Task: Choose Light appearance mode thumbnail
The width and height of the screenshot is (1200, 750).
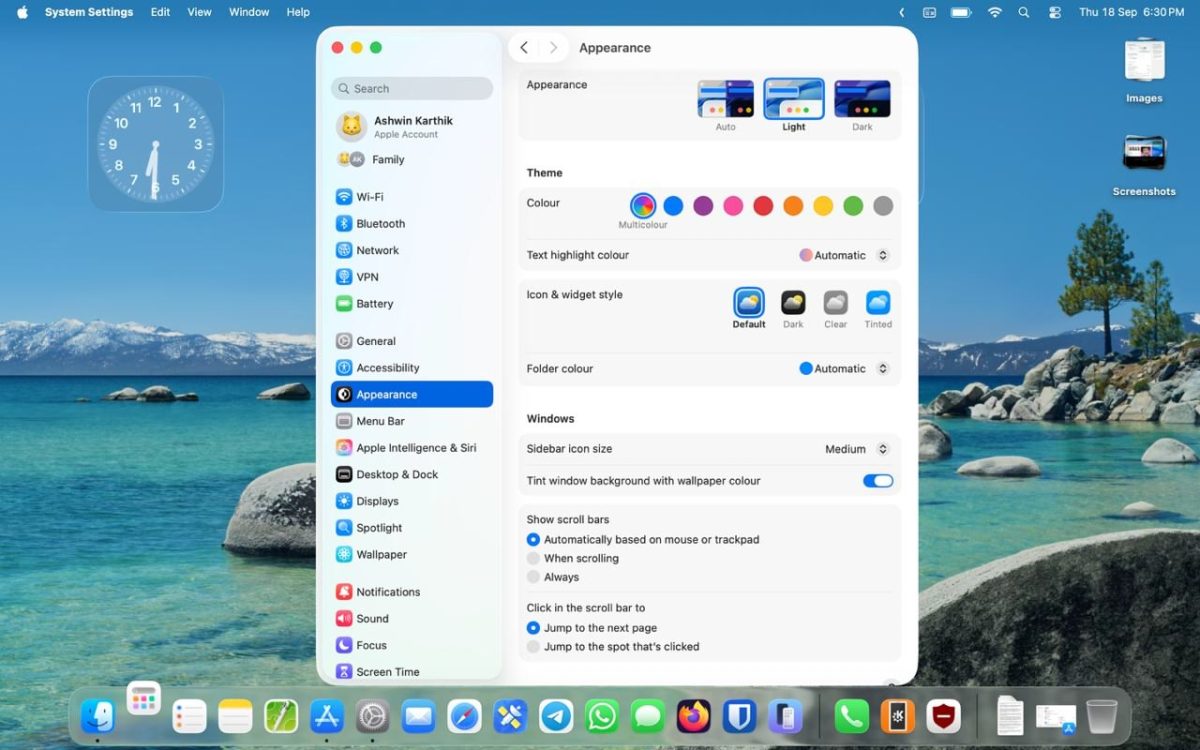Action: [x=794, y=99]
